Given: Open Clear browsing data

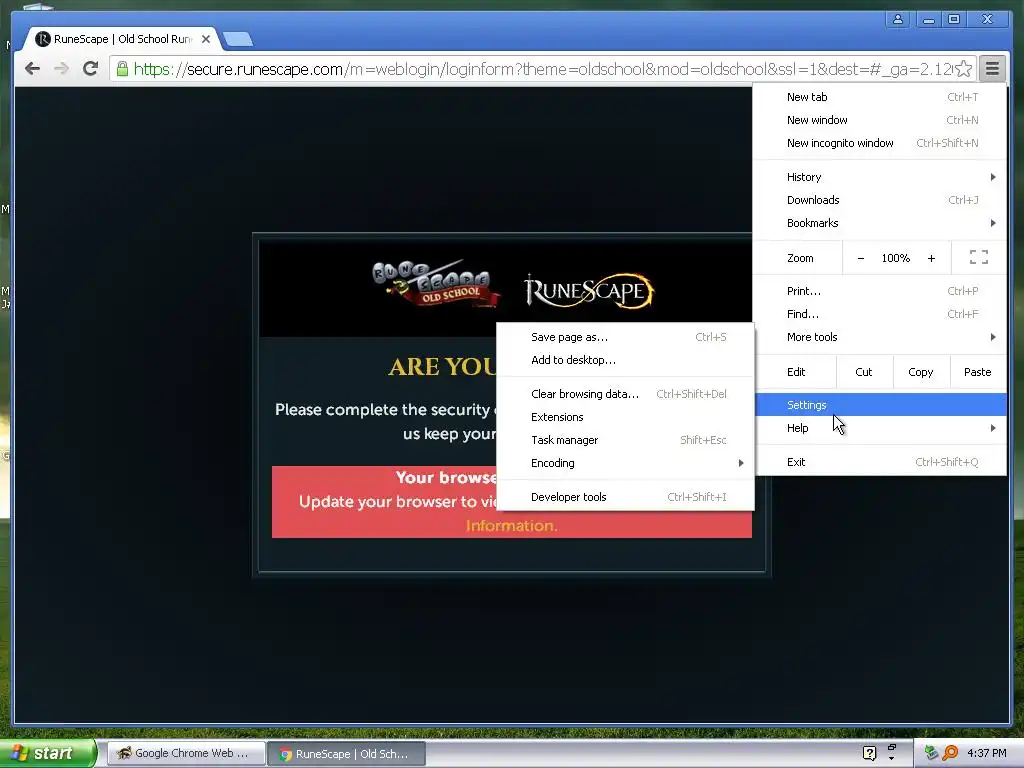Looking at the screenshot, I should [x=626, y=394].
